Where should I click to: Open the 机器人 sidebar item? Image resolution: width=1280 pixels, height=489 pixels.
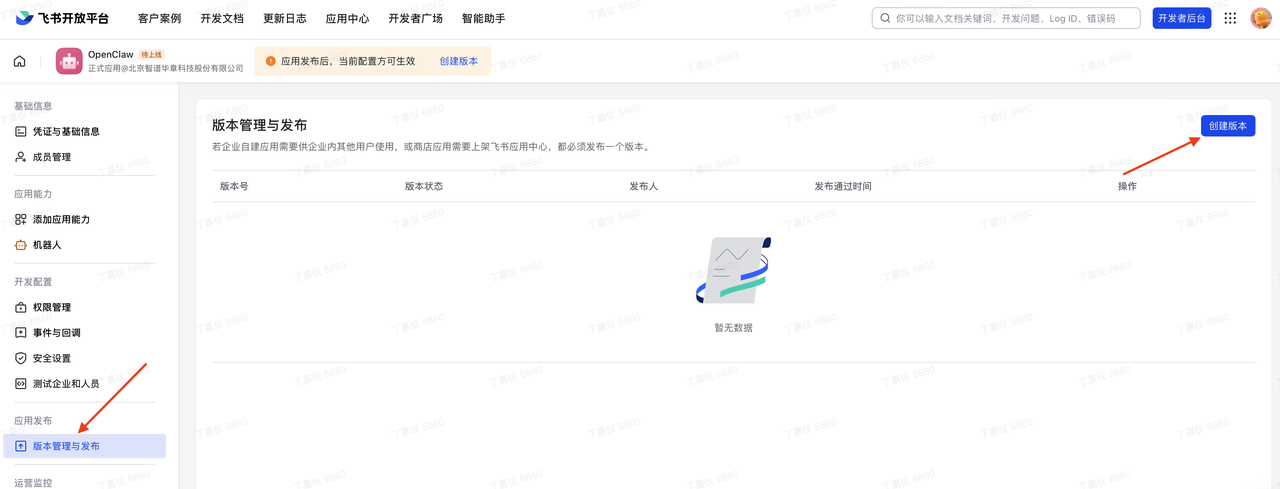tap(47, 245)
